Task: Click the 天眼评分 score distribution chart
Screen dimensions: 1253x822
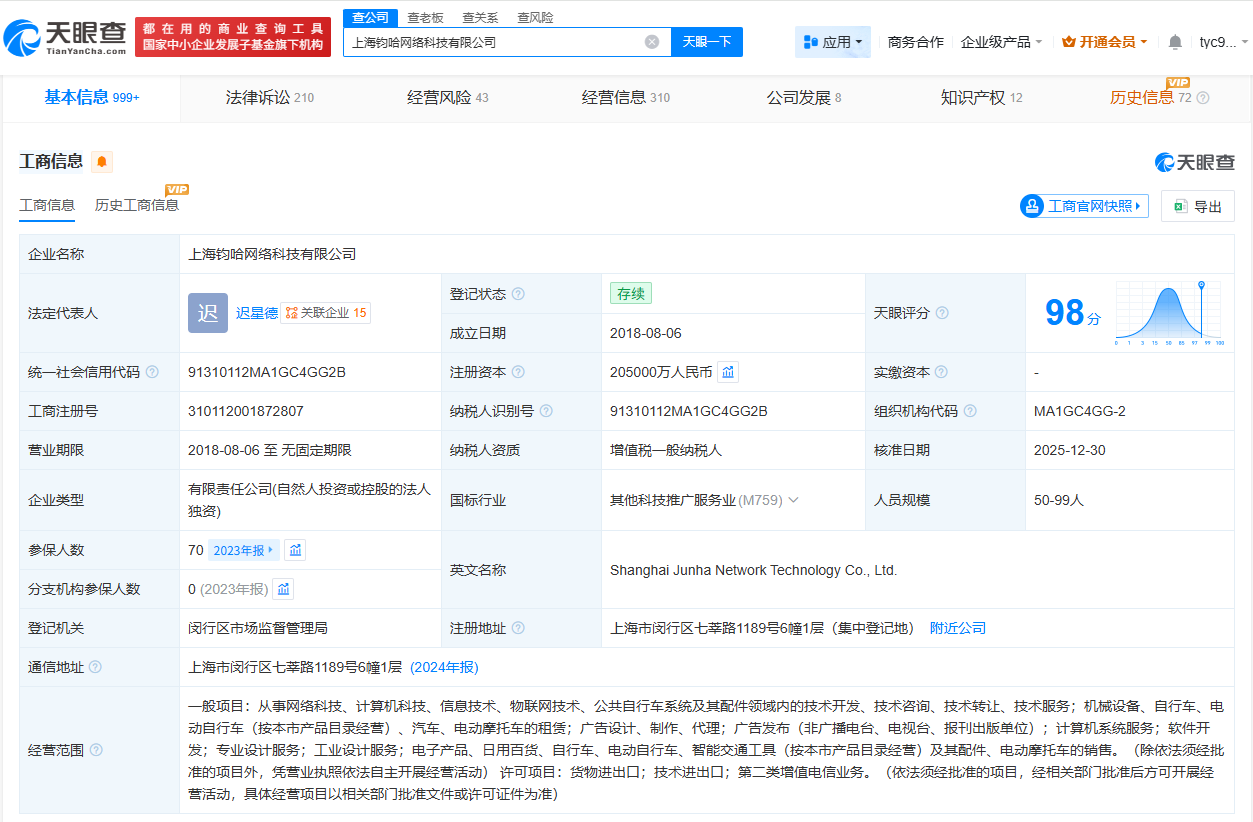Action: click(x=1170, y=313)
